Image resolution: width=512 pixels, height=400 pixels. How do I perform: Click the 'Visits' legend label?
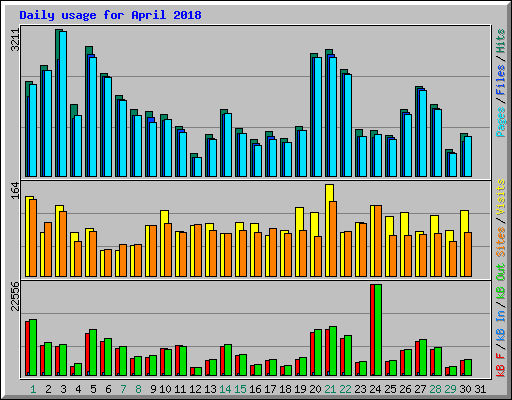(x=501, y=197)
